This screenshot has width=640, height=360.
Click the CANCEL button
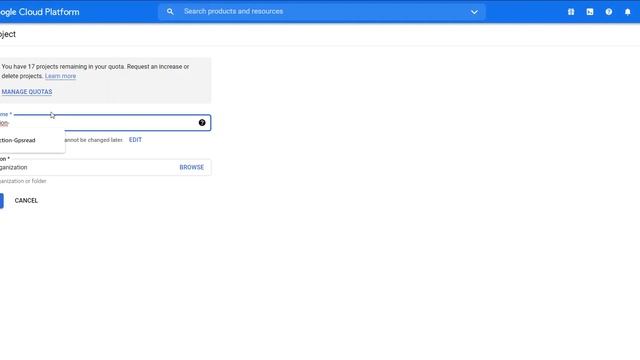(x=26, y=200)
